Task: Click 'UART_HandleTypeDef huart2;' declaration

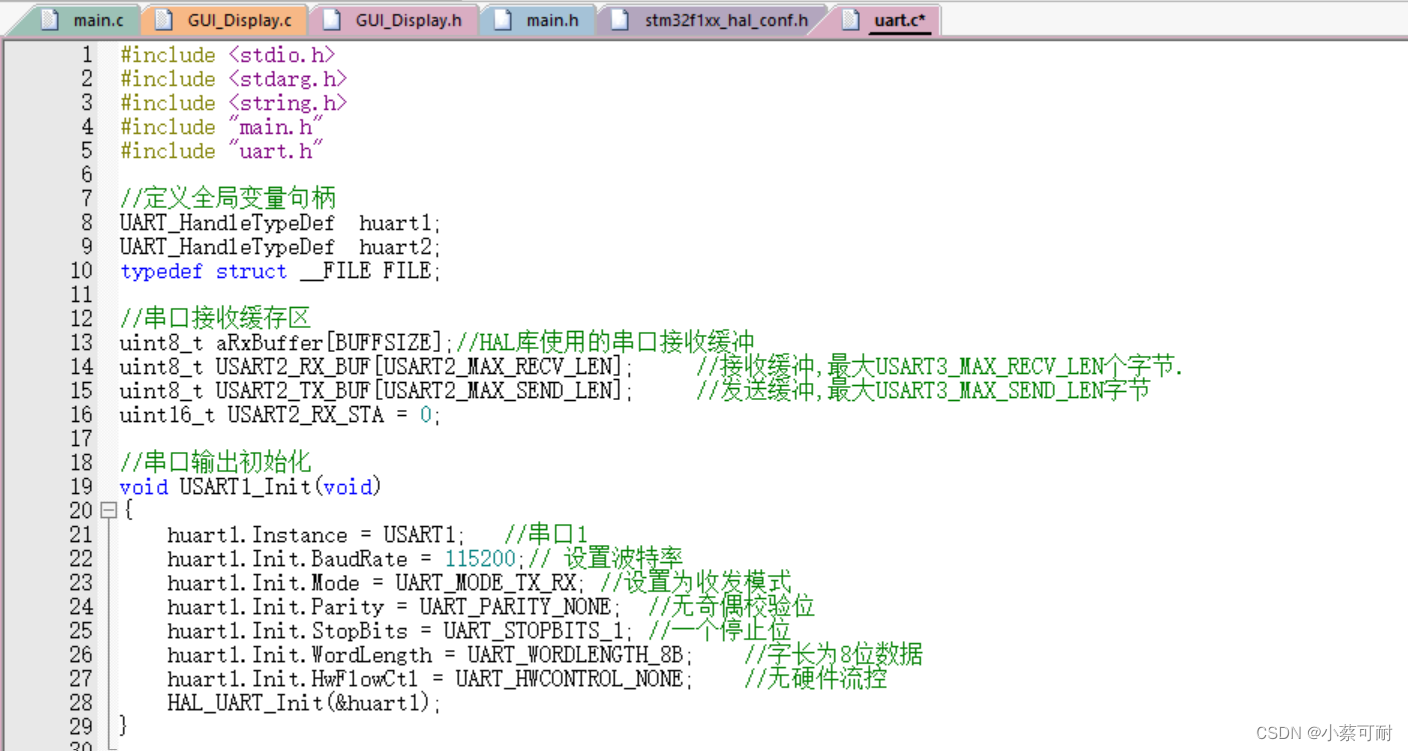Action: 280,247
